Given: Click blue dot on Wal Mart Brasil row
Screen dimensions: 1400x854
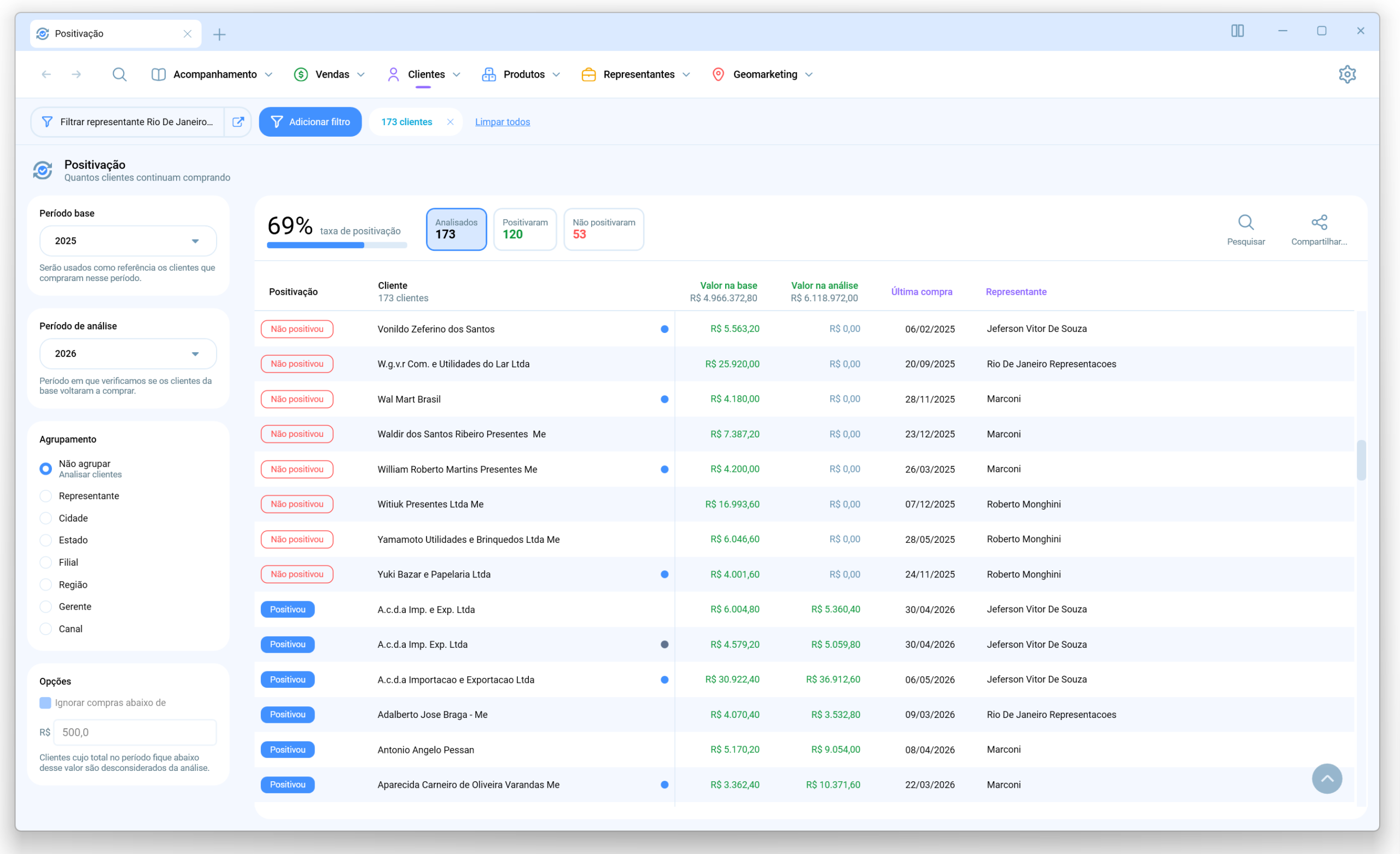Looking at the screenshot, I should pos(664,399).
